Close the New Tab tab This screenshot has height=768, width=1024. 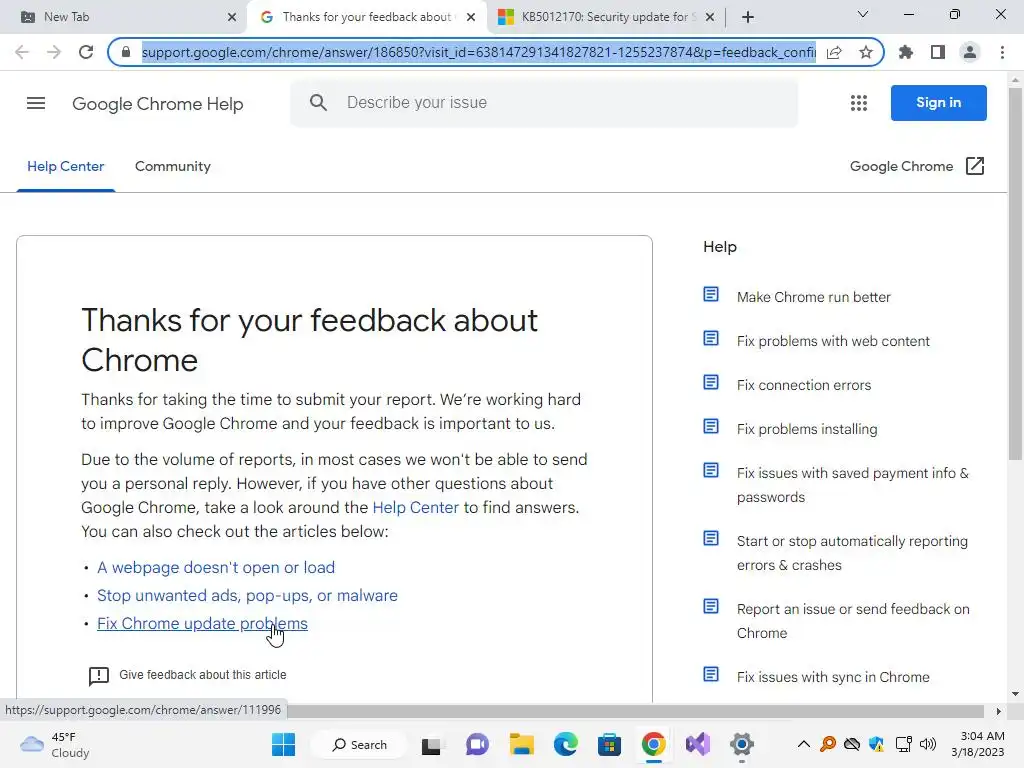tap(232, 17)
